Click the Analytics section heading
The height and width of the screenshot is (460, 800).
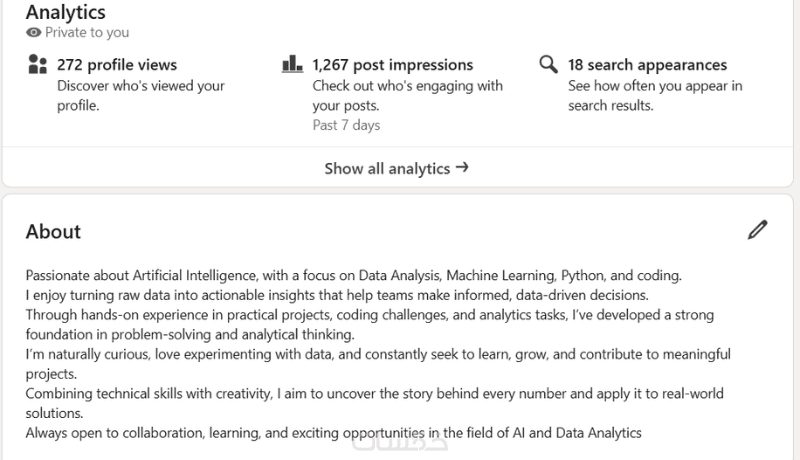[65, 12]
